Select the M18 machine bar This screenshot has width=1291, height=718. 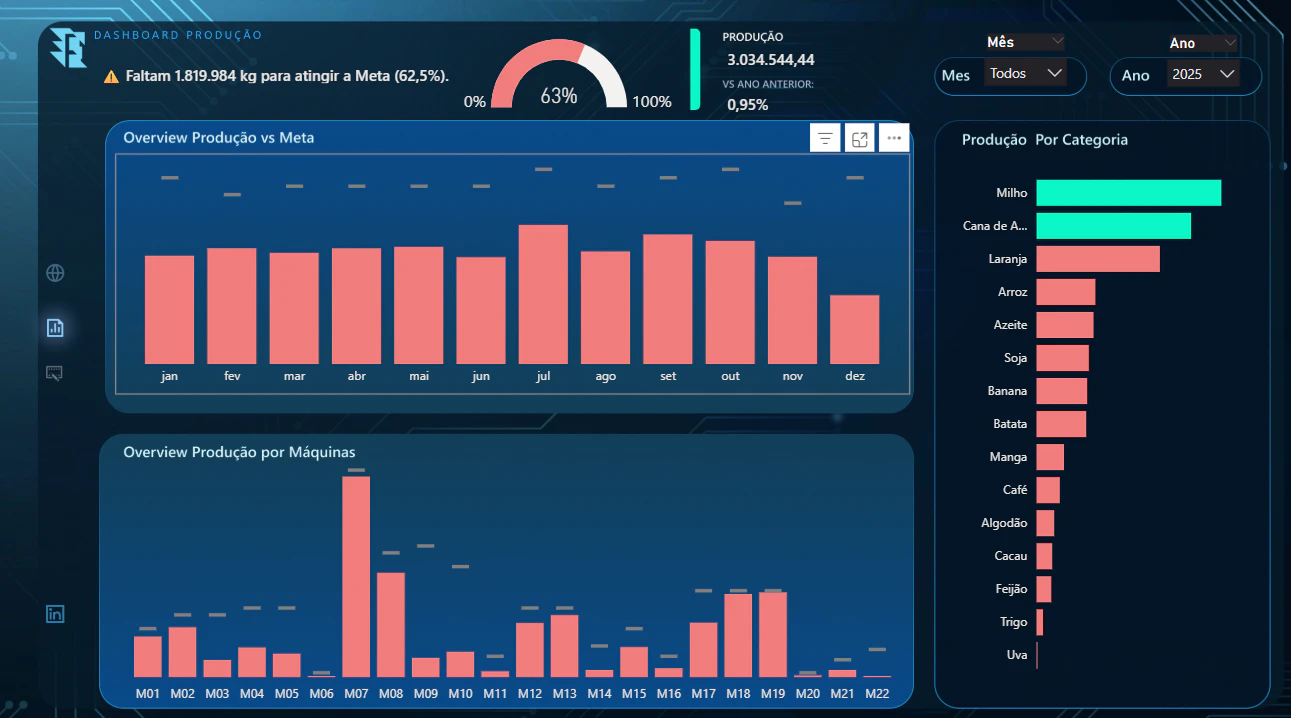click(738, 636)
